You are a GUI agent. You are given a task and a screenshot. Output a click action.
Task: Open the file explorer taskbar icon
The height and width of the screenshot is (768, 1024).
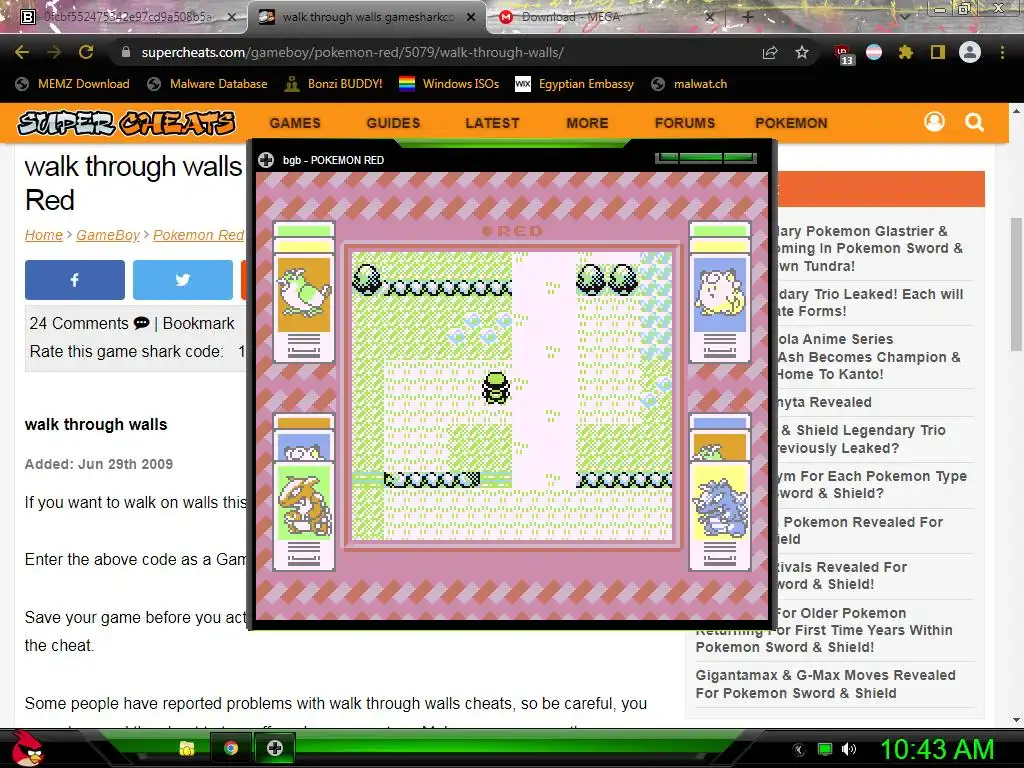coord(187,748)
